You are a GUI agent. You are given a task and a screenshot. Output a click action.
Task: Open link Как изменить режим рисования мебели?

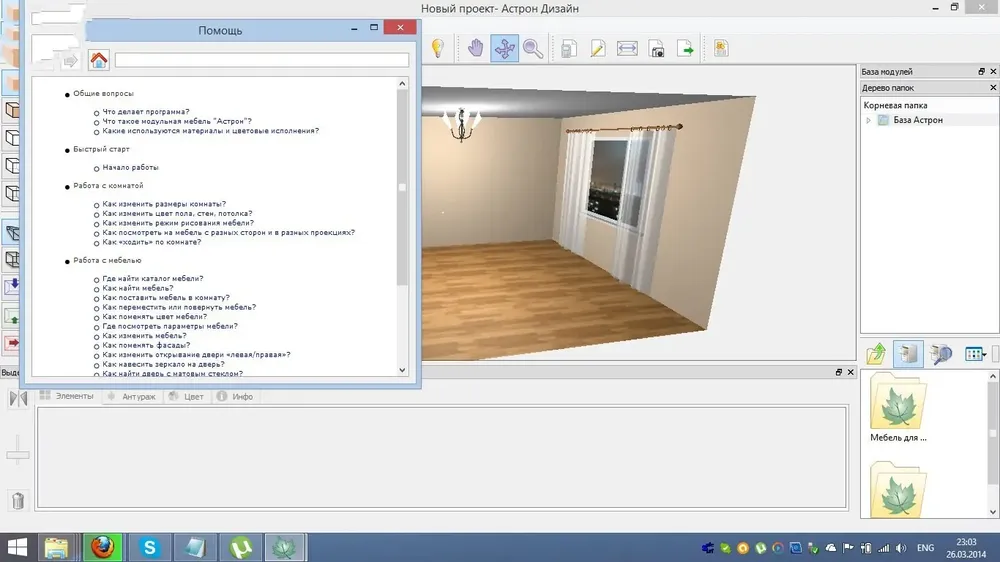tap(178, 223)
